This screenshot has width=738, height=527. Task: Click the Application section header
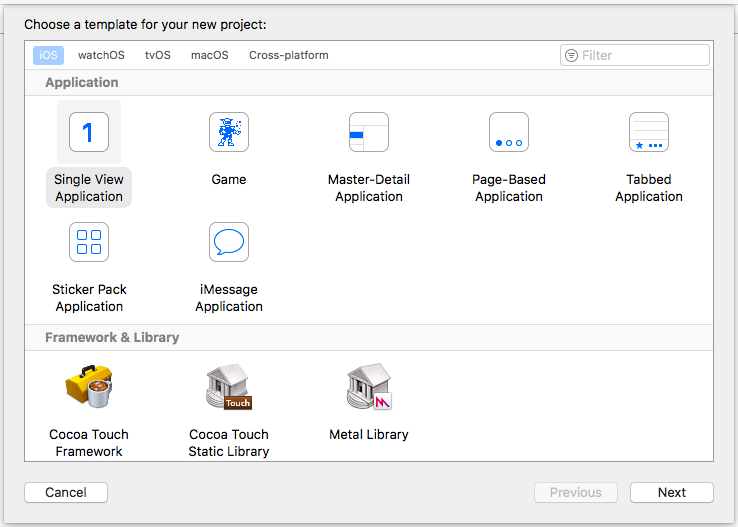coord(82,82)
